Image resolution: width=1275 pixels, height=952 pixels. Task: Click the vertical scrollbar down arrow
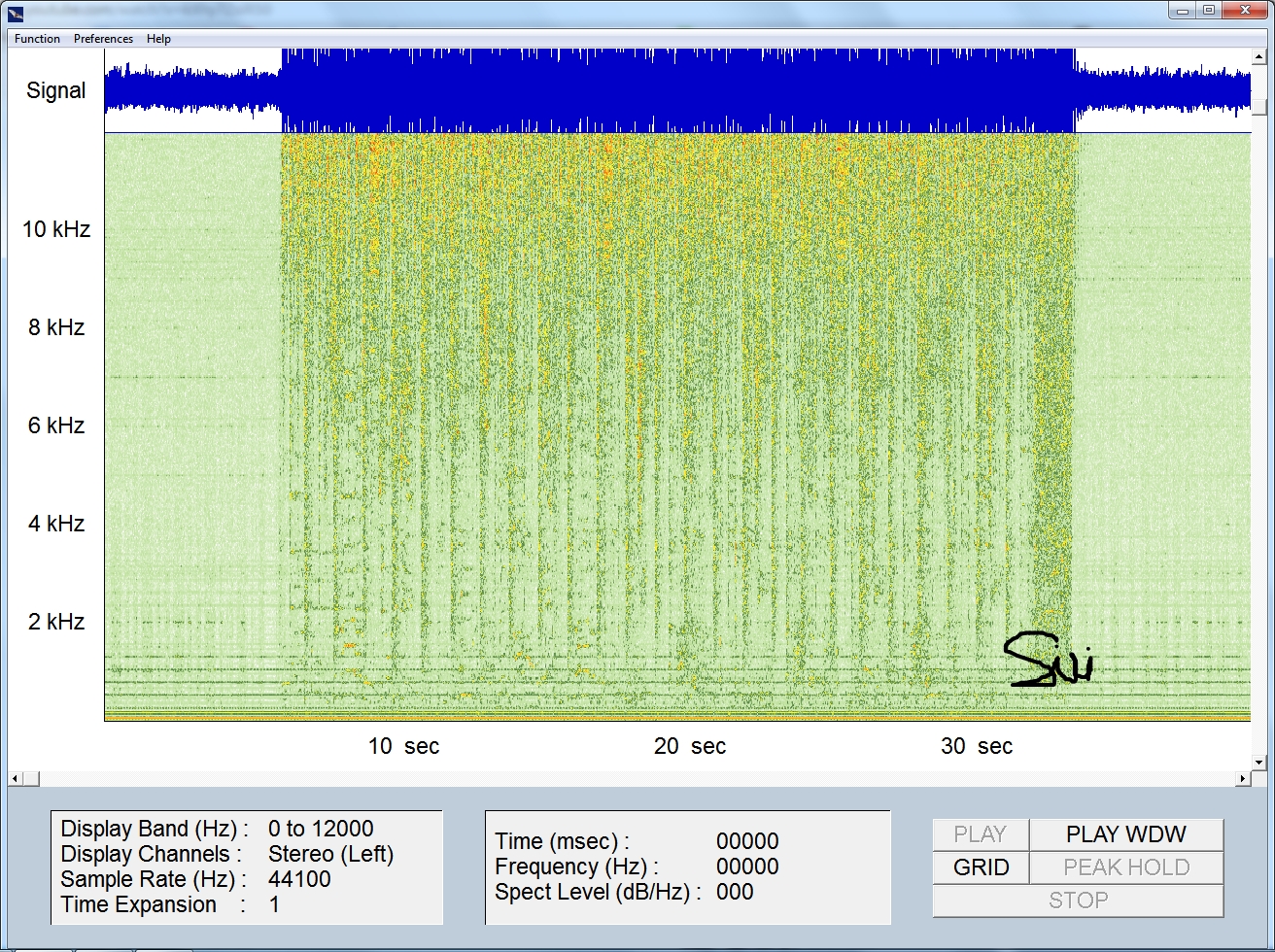coord(1258,763)
